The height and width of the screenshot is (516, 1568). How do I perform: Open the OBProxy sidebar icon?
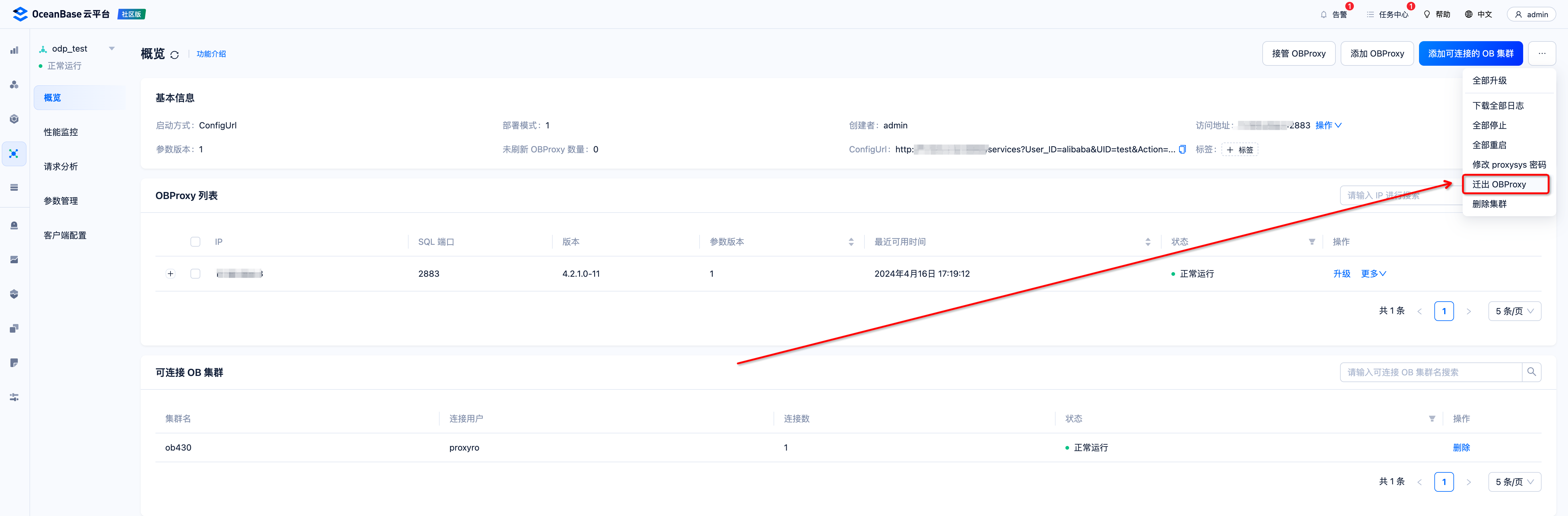point(14,154)
